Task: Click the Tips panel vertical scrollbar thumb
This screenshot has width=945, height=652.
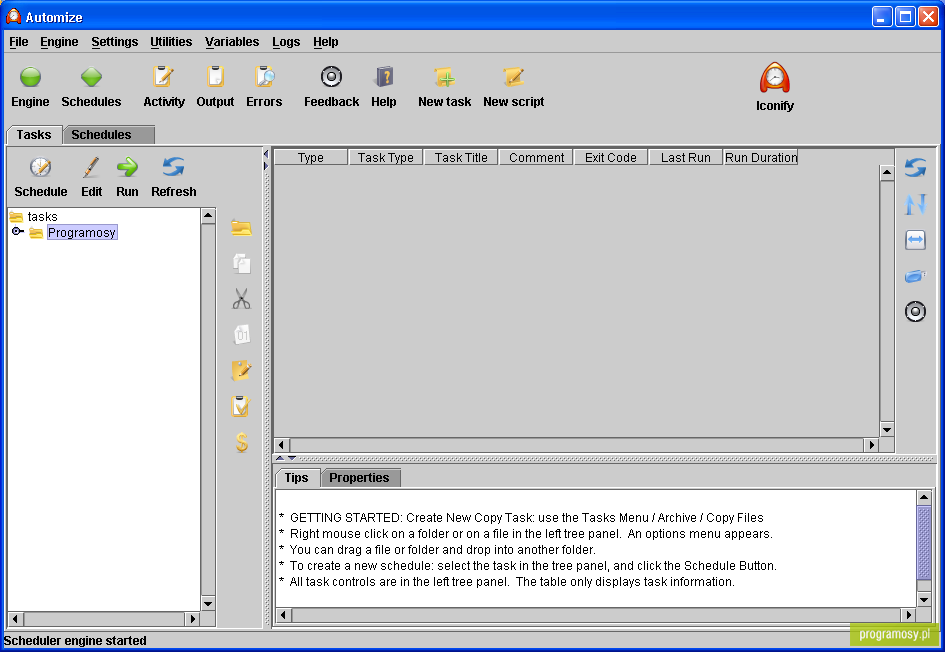Action: pos(924,542)
